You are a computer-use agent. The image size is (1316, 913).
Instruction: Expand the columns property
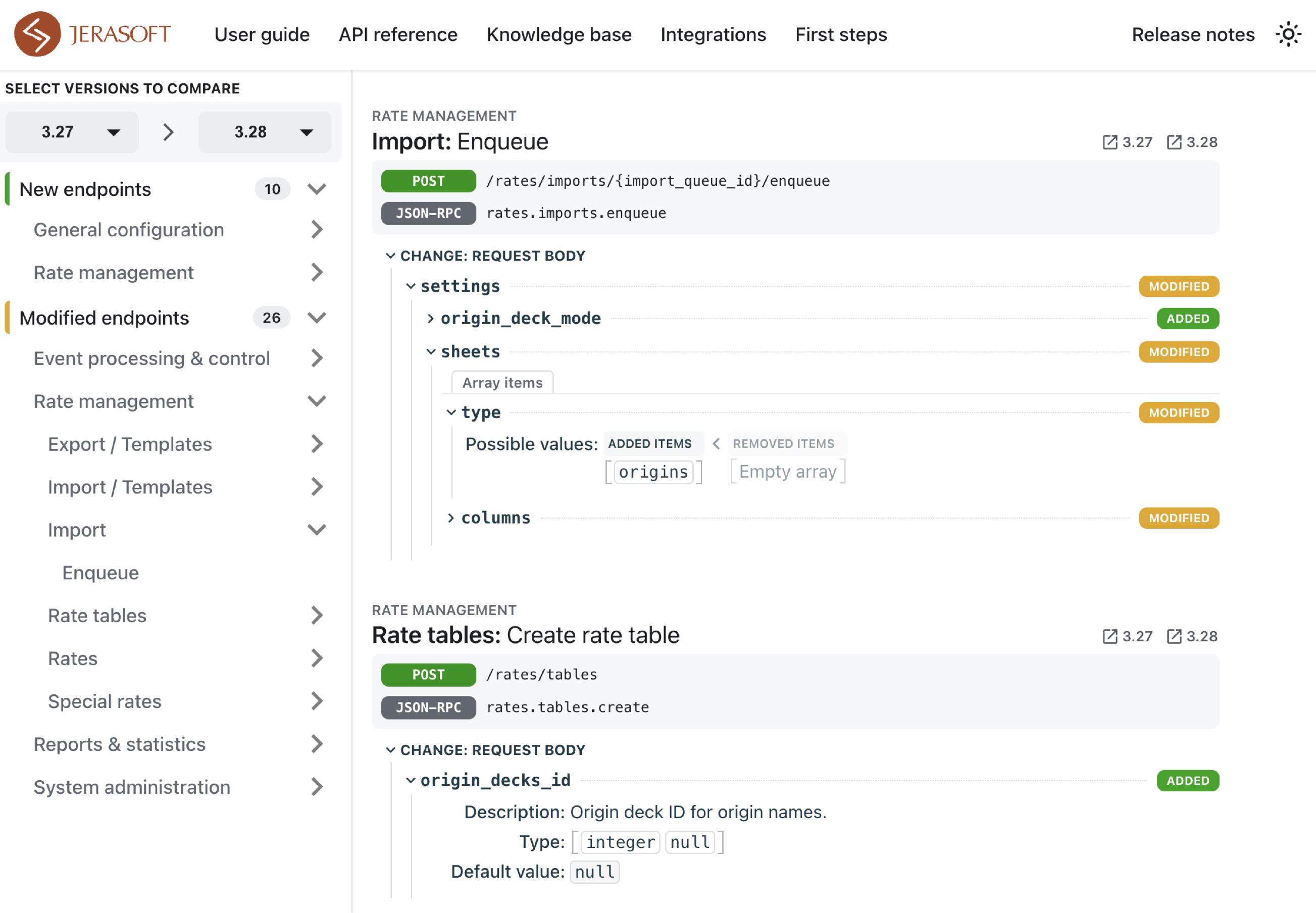point(451,518)
